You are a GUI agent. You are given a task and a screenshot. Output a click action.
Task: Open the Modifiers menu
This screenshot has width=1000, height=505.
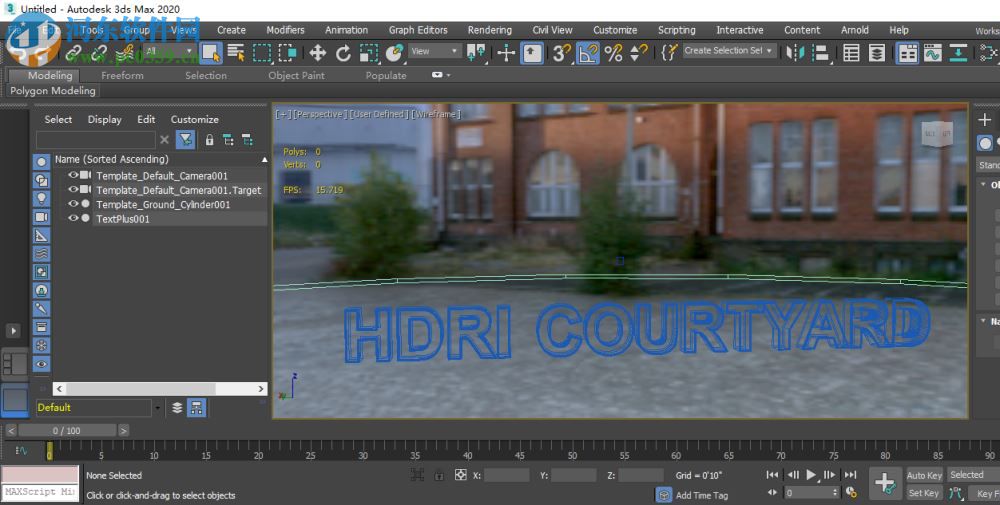click(x=285, y=30)
